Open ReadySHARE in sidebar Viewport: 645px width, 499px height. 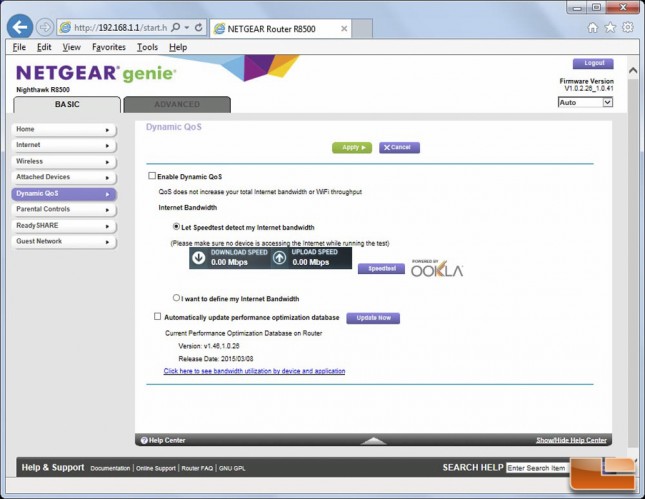click(x=64, y=225)
